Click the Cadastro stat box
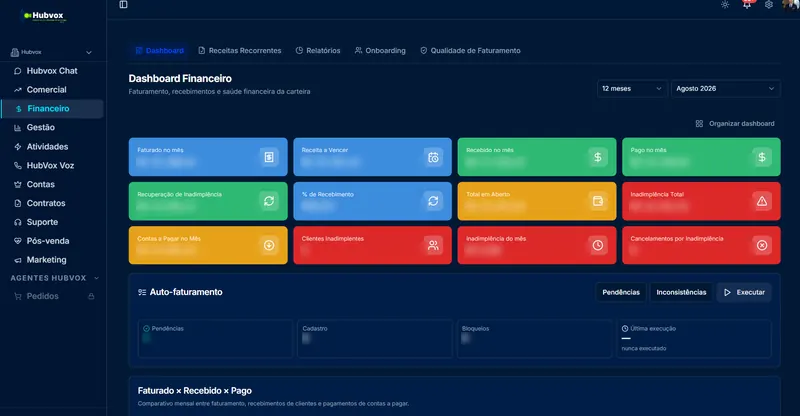This screenshot has width=800, height=416. (x=374, y=338)
